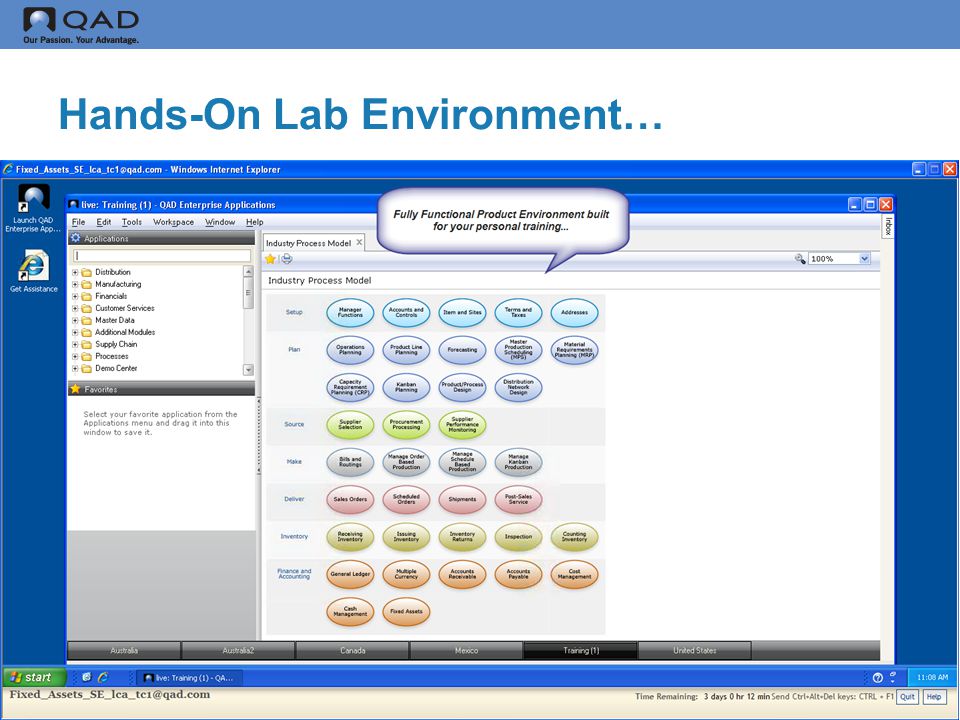Open the Edit menu
This screenshot has height=720, width=960.
pos(103,222)
